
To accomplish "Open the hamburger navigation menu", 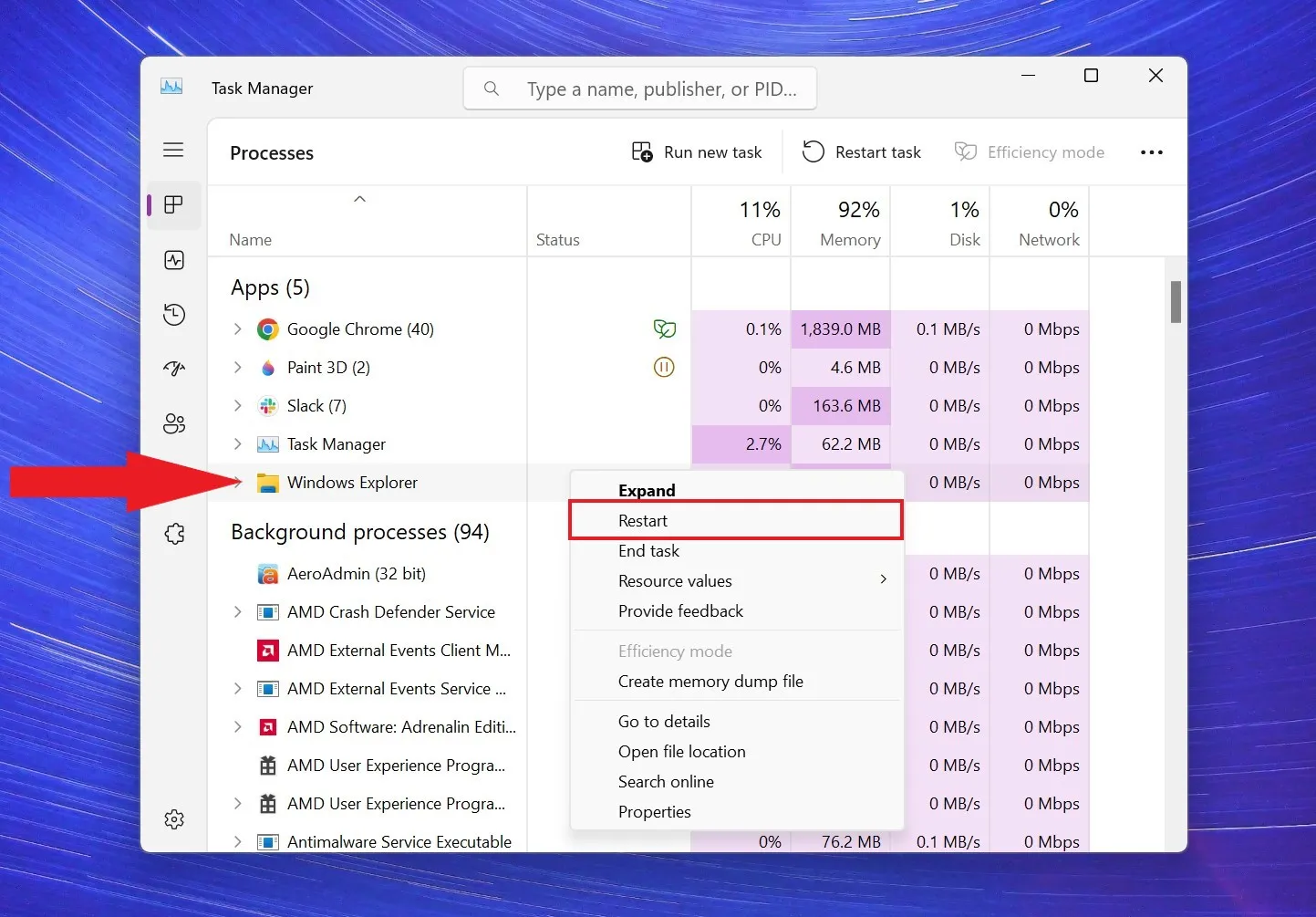I will pyautogui.click(x=173, y=150).
